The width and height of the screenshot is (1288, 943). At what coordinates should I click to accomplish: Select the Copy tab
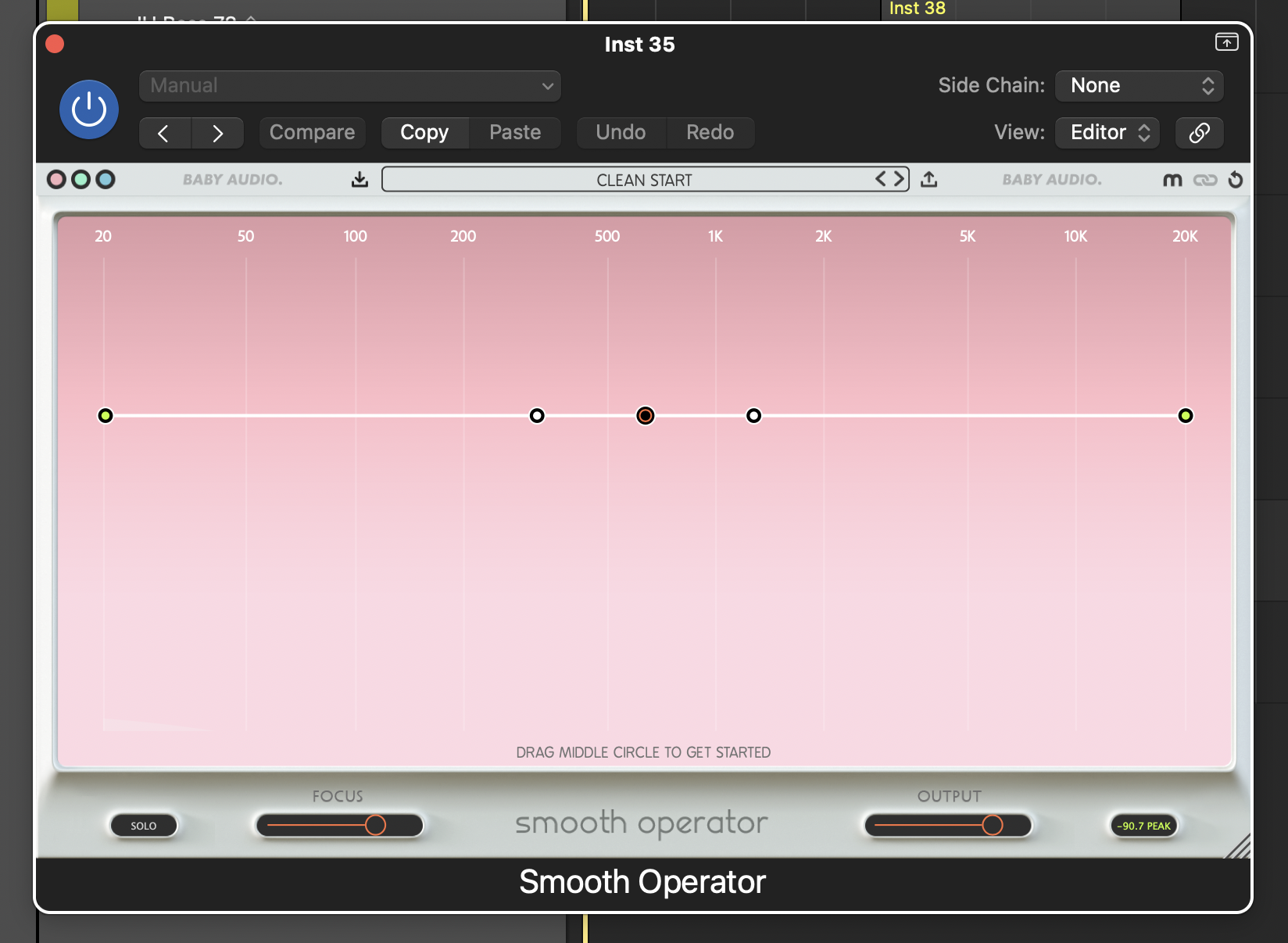(424, 132)
